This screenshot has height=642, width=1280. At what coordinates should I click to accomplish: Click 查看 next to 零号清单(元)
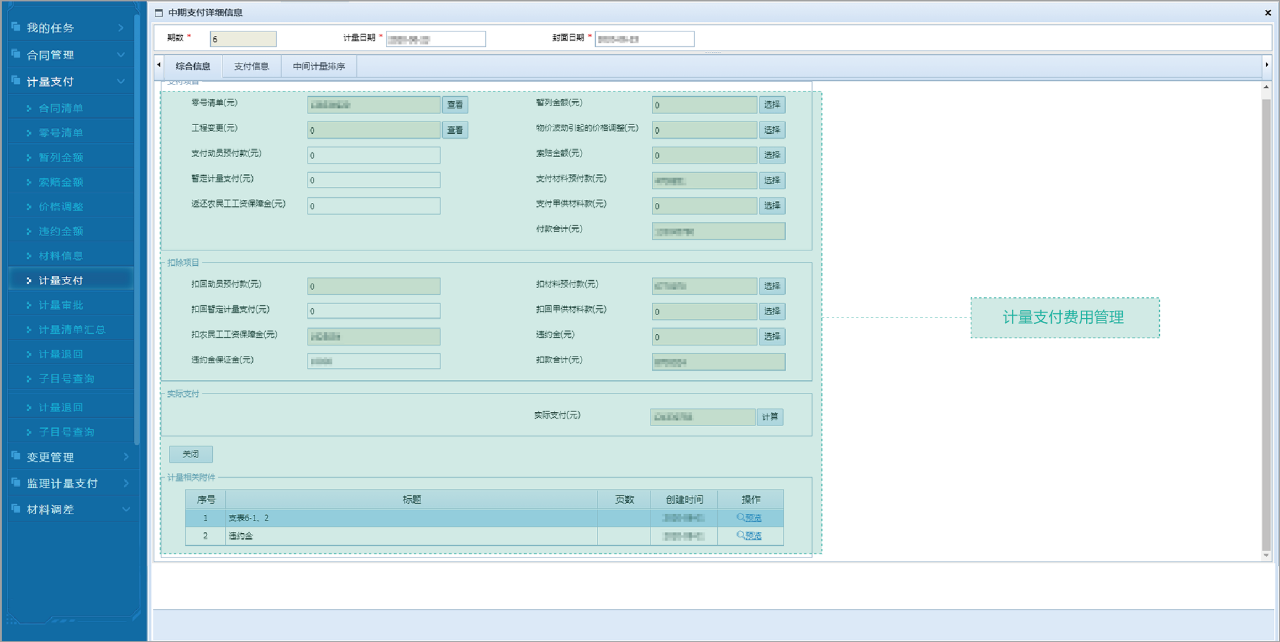coord(455,104)
